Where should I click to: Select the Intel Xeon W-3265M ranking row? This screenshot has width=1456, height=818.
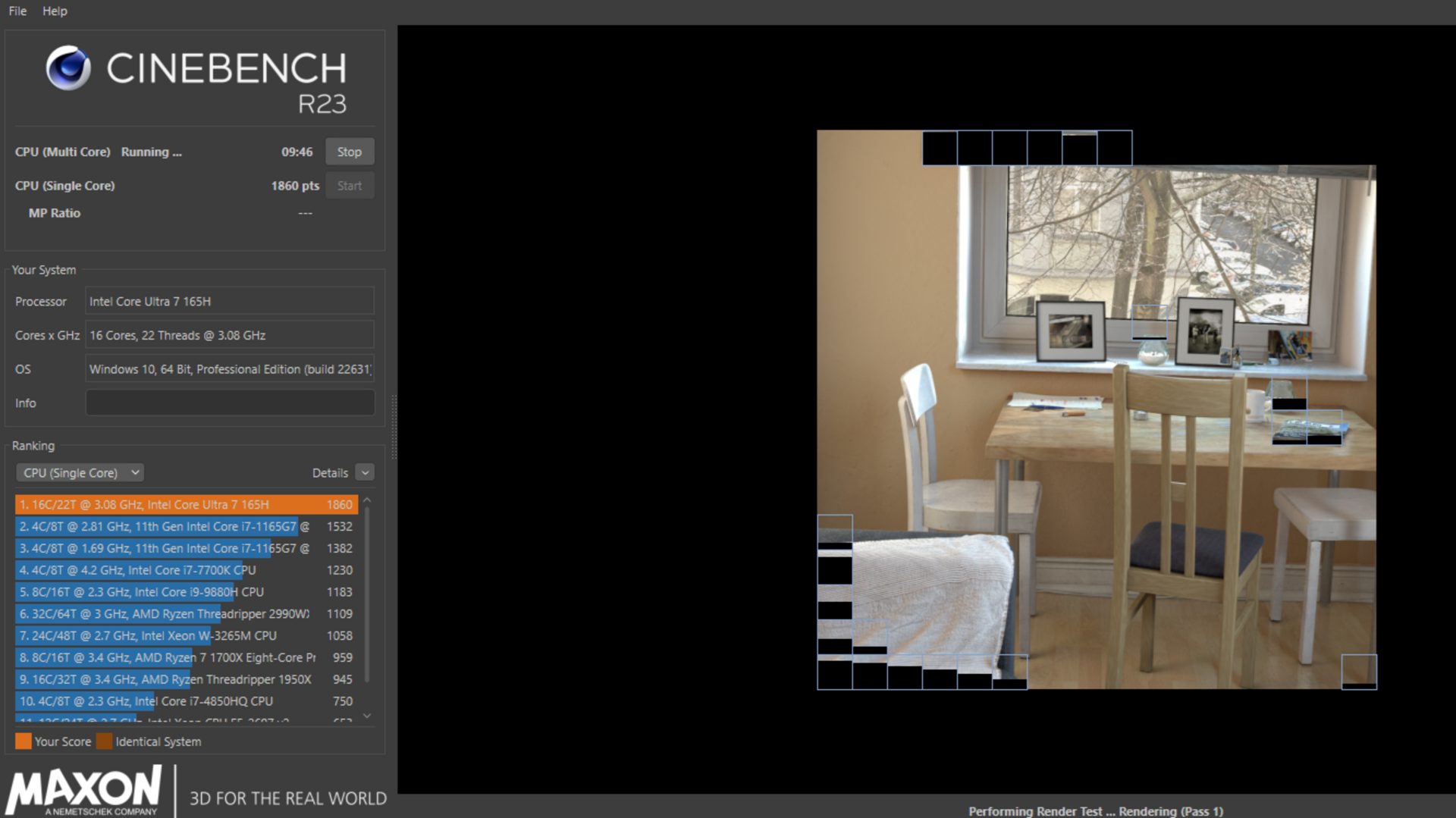[x=186, y=635]
